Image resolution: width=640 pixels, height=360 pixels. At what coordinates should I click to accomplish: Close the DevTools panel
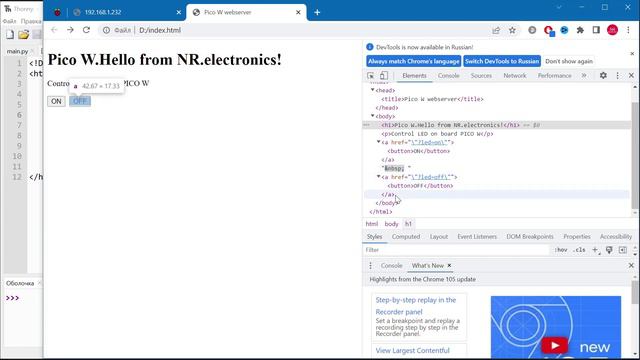click(x=631, y=76)
